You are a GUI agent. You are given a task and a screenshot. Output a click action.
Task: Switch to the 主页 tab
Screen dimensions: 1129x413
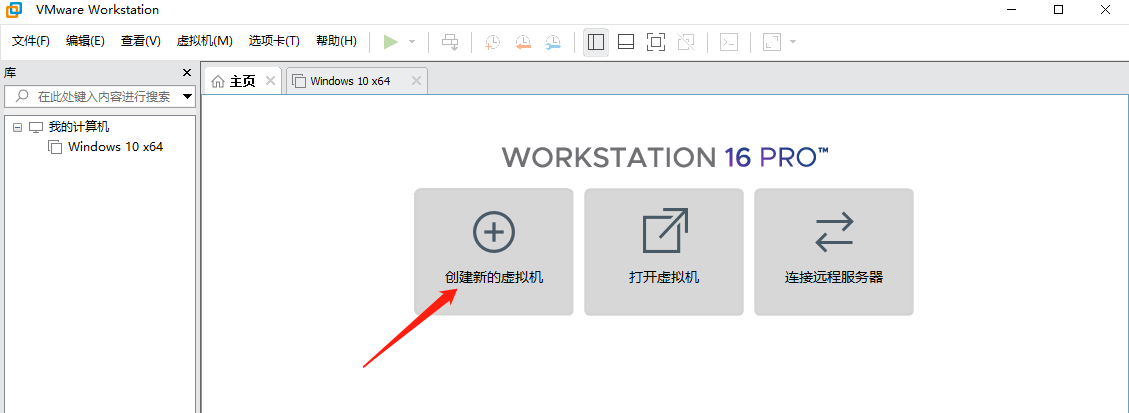click(x=243, y=81)
